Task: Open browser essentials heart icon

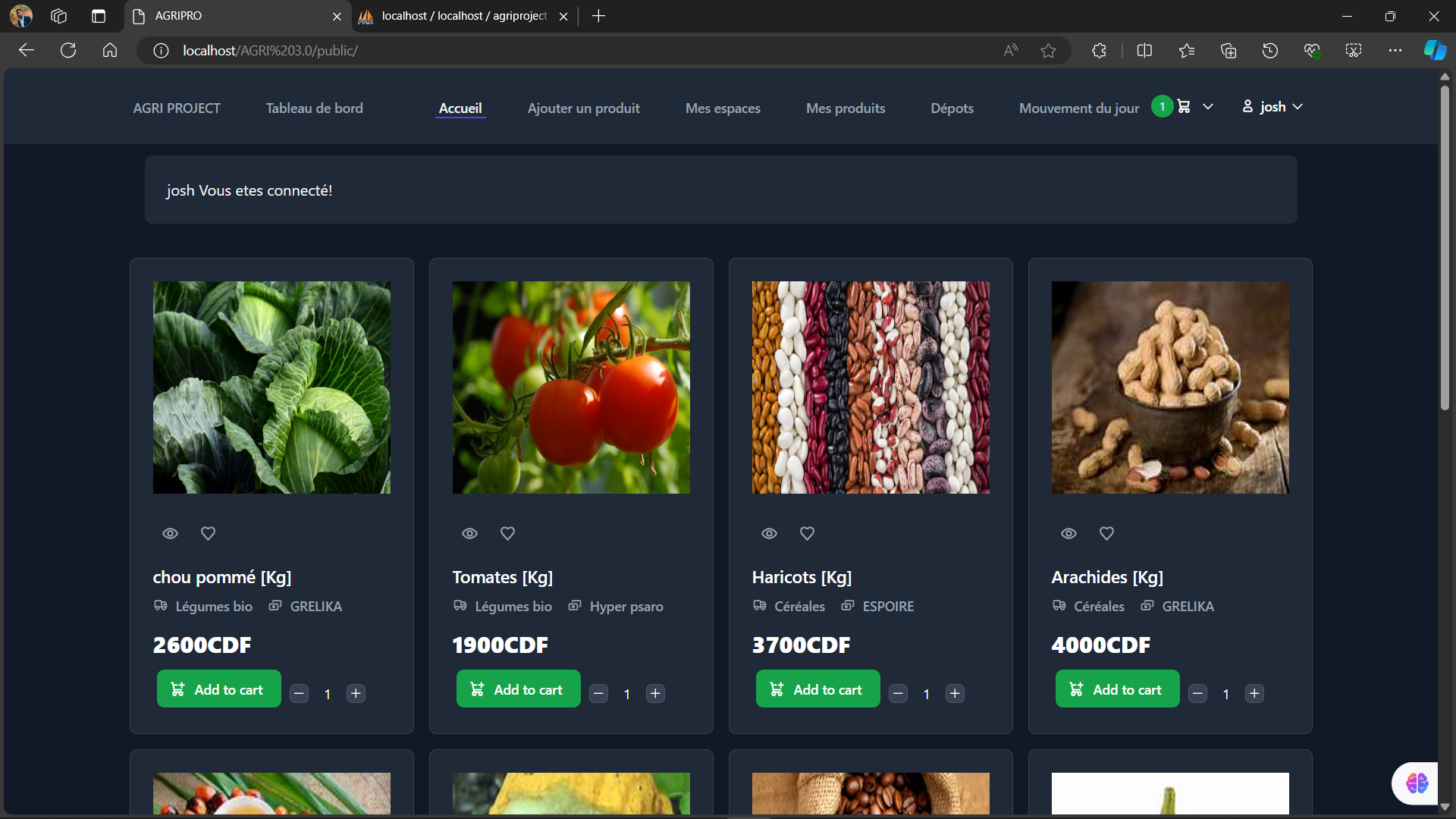Action: (1312, 51)
